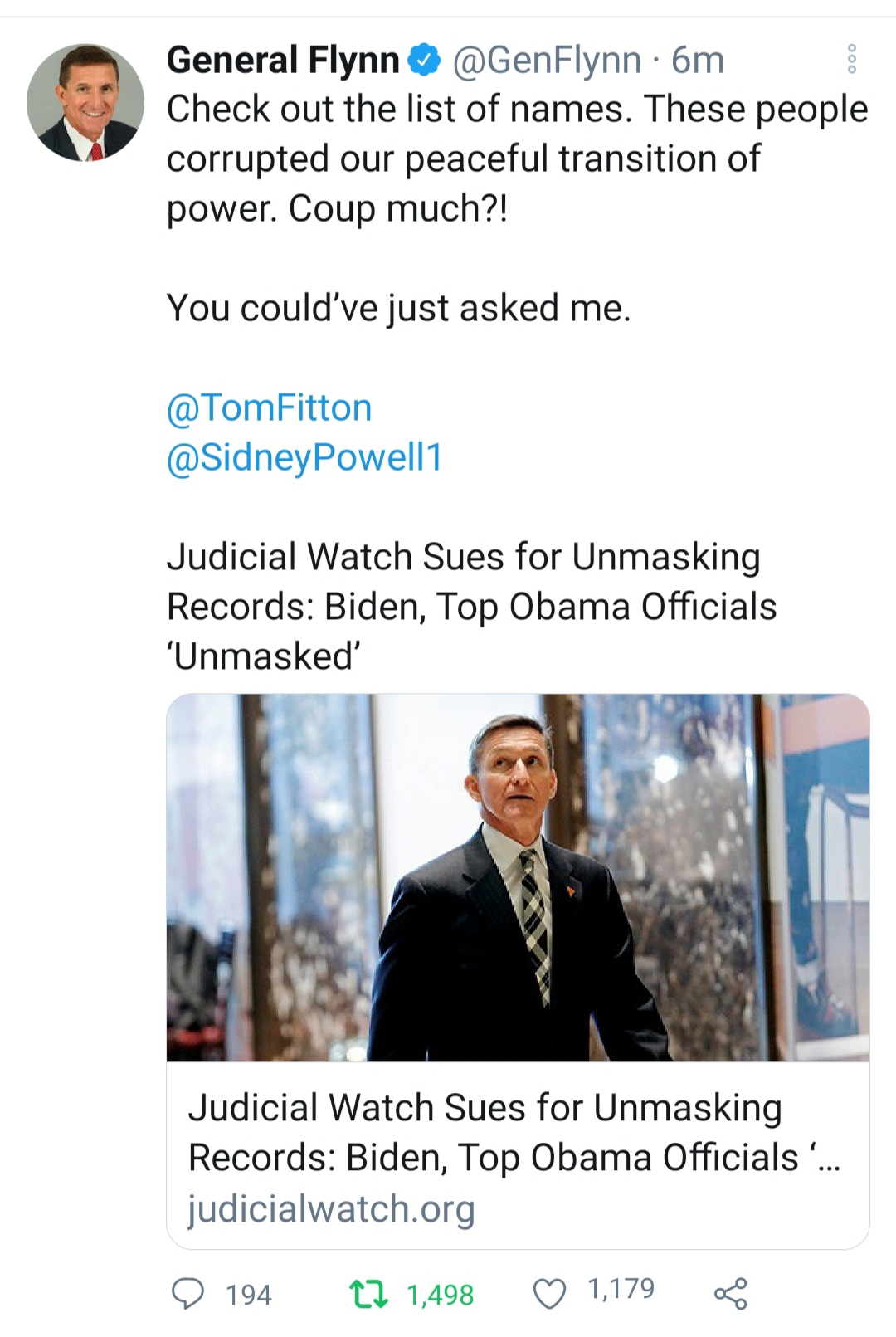Open the @SidneyPowell1 mention
Image resolution: width=896 pixels, height=1337 pixels.
coord(304,457)
